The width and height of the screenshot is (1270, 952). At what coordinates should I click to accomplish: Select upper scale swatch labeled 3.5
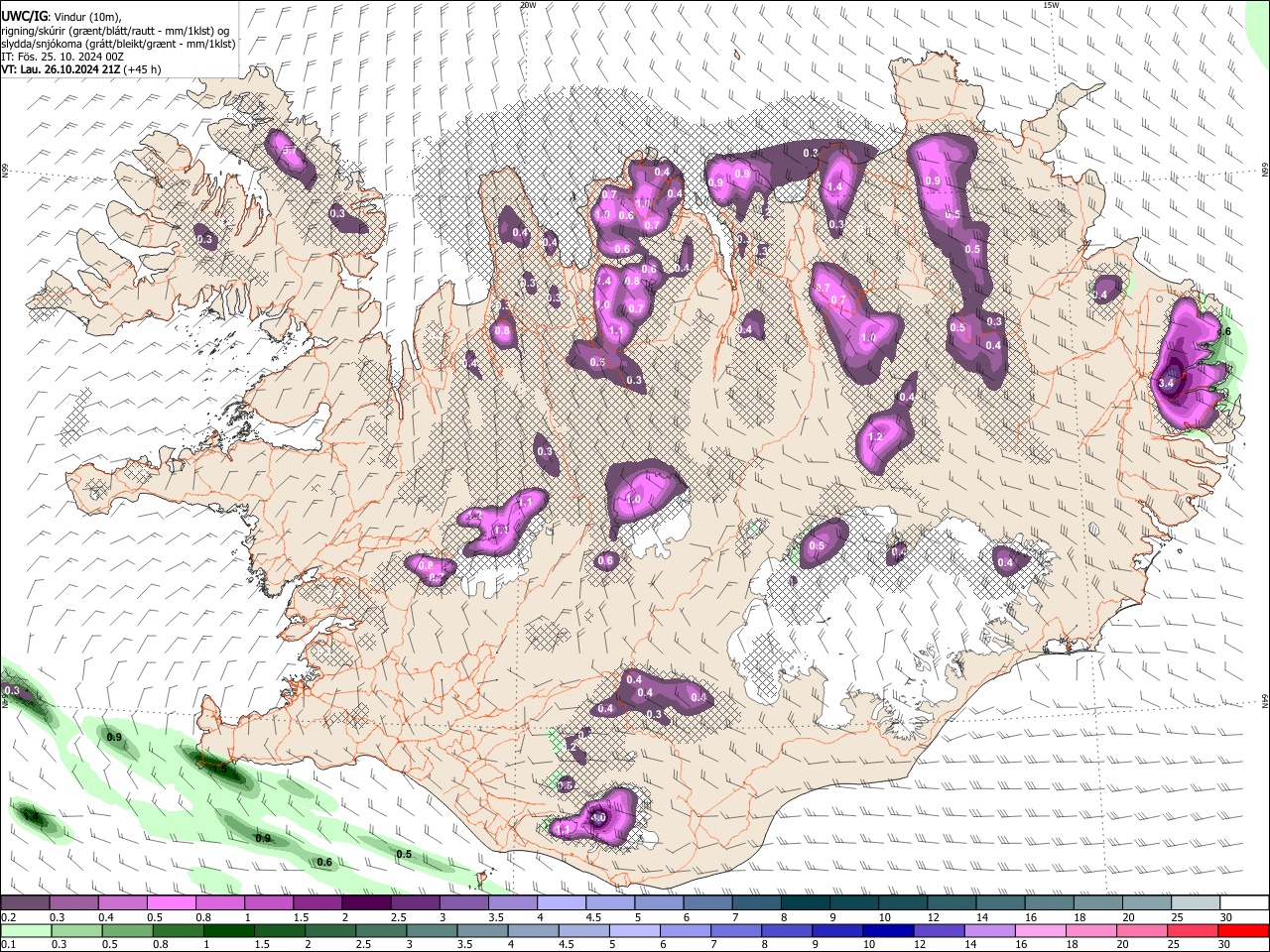click(x=513, y=903)
